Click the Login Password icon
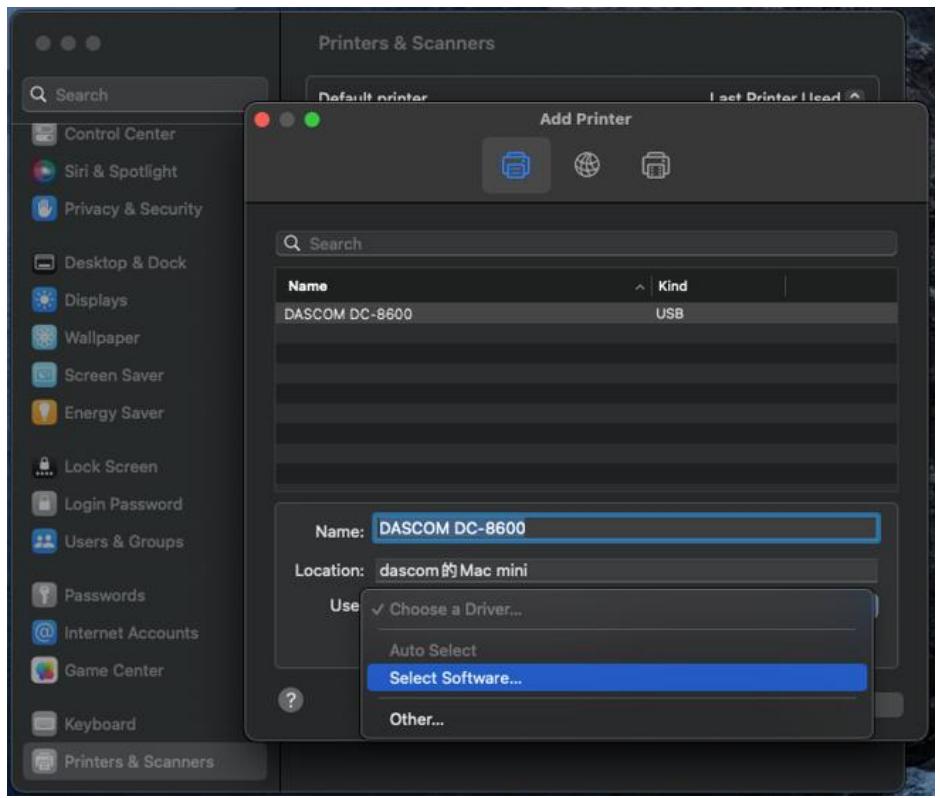The width and height of the screenshot is (940, 798). (x=44, y=504)
